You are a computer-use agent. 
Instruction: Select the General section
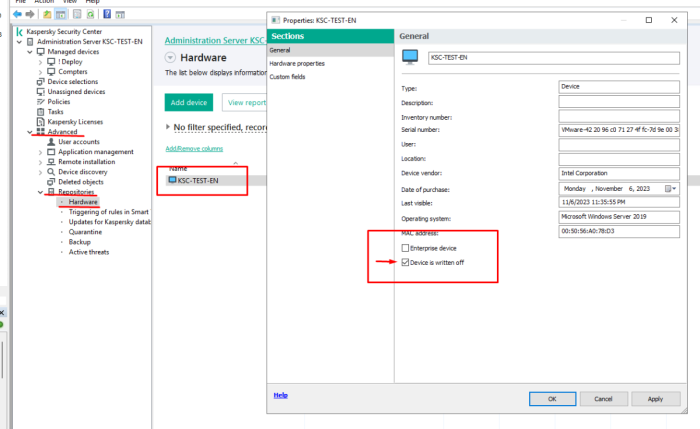pyautogui.click(x=330, y=50)
